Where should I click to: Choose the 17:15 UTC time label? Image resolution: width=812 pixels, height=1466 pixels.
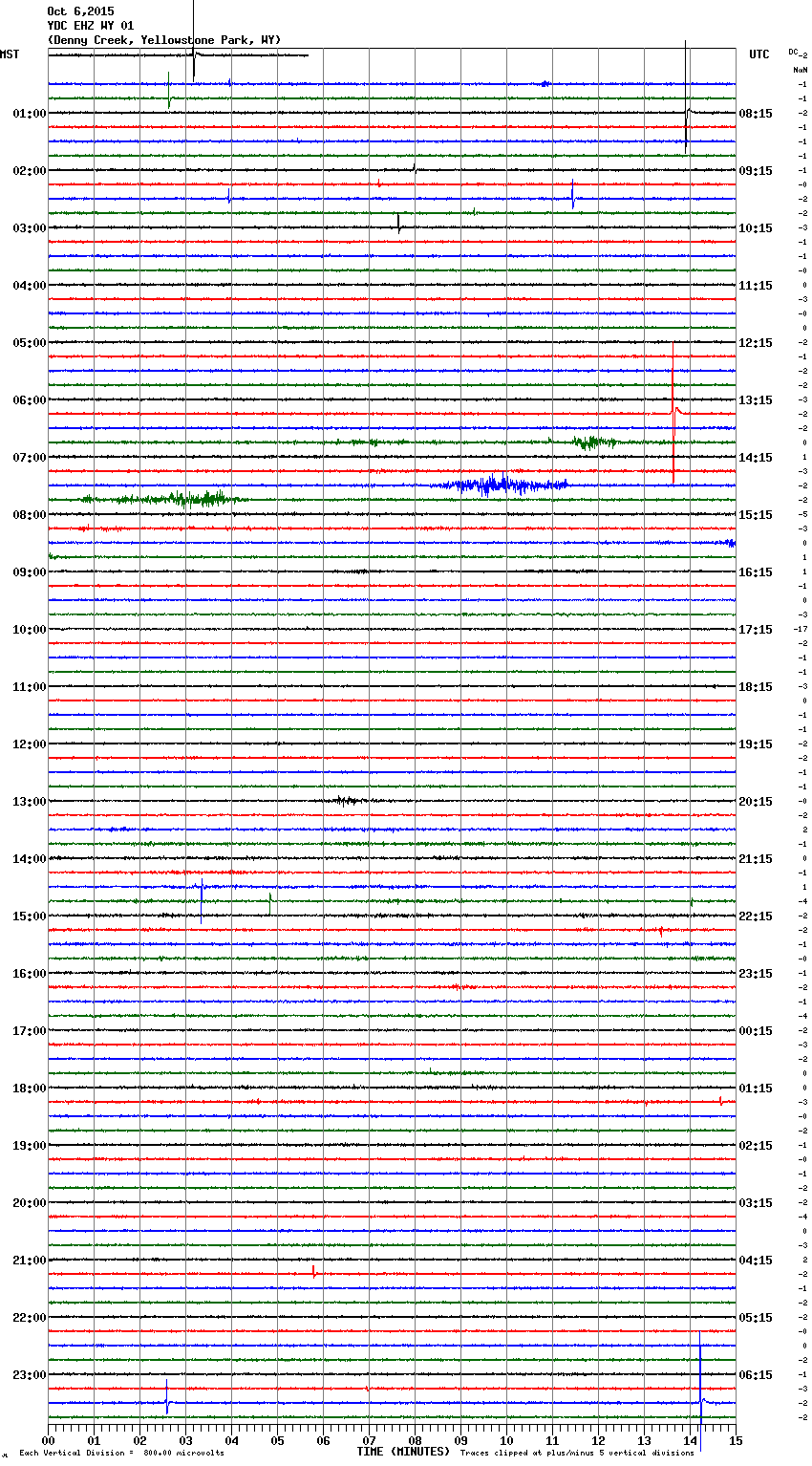pyautogui.click(x=756, y=630)
